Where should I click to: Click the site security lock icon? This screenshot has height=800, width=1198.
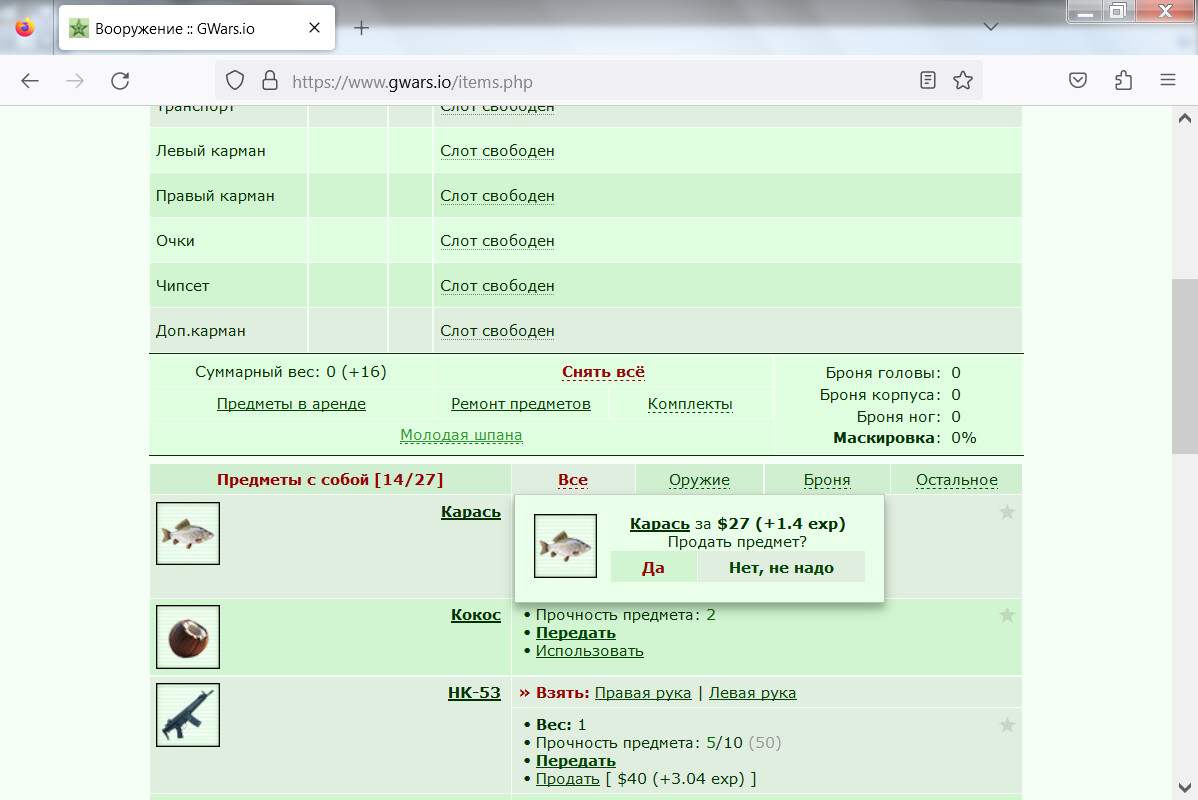pyautogui.click(x=270, y=80)
